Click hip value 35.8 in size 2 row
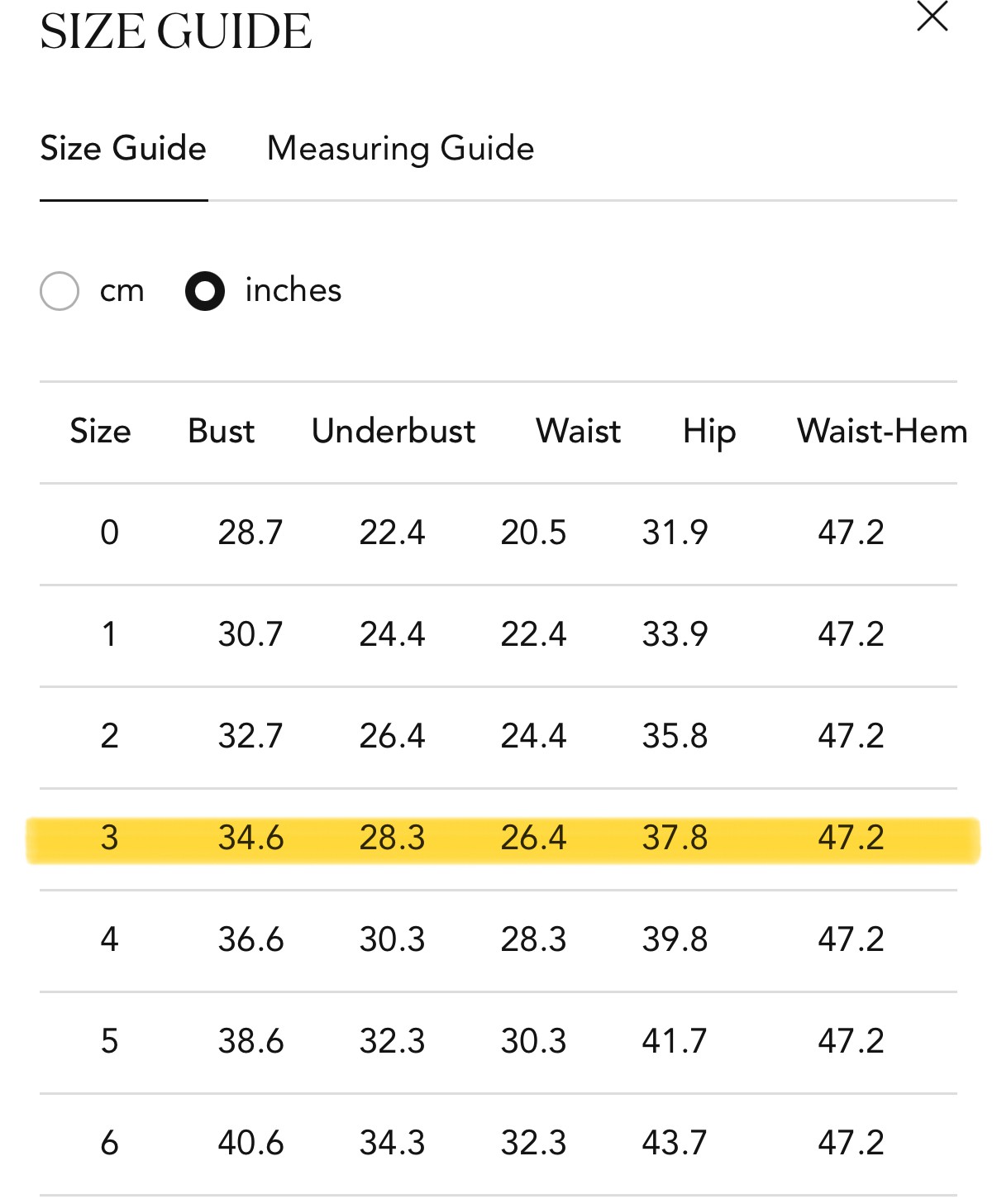 (675, 736)
